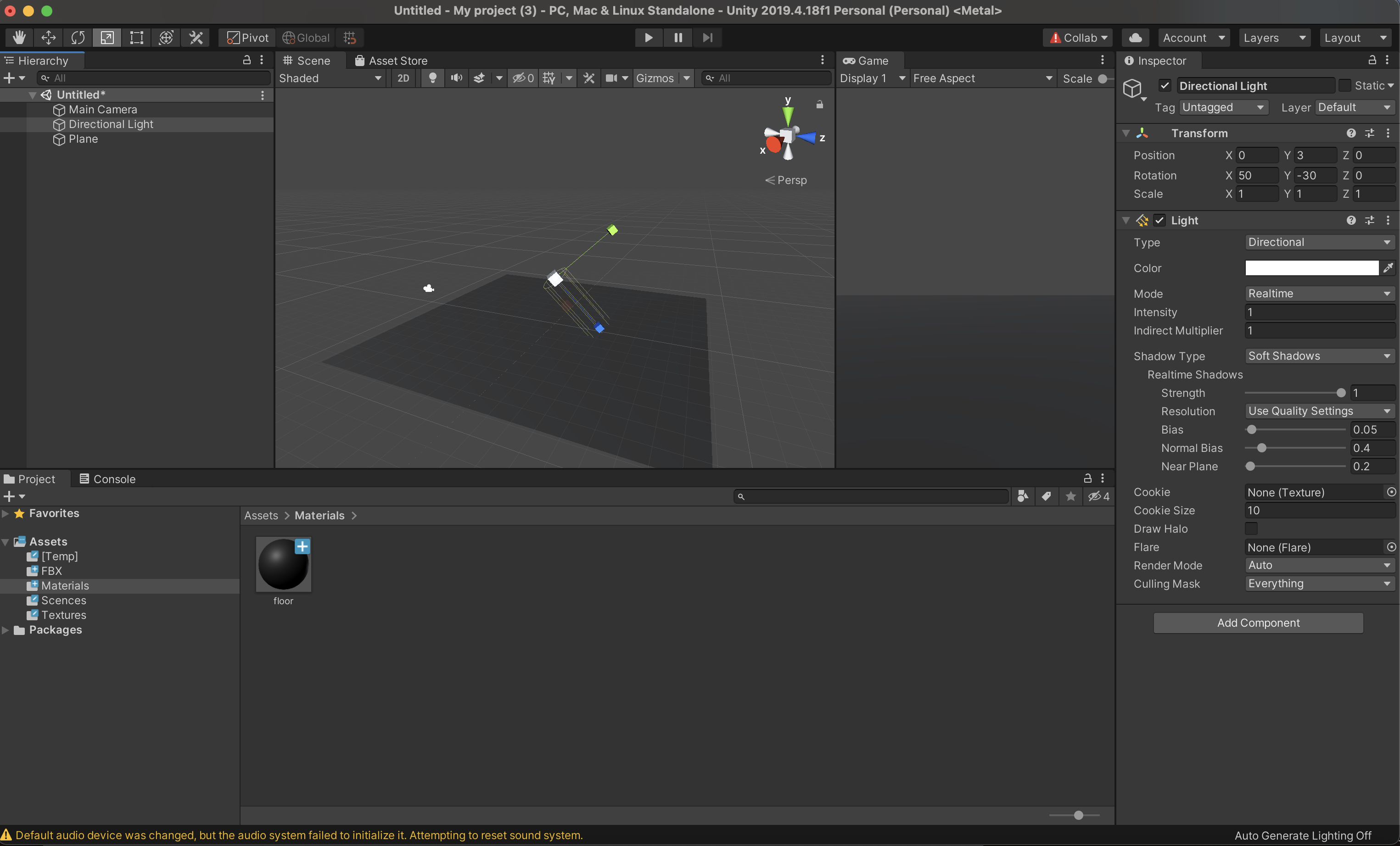Mute scene audio with speaker icon
Screen dimensions: 1400x846
pyautogui.click(x=456, y=78)
